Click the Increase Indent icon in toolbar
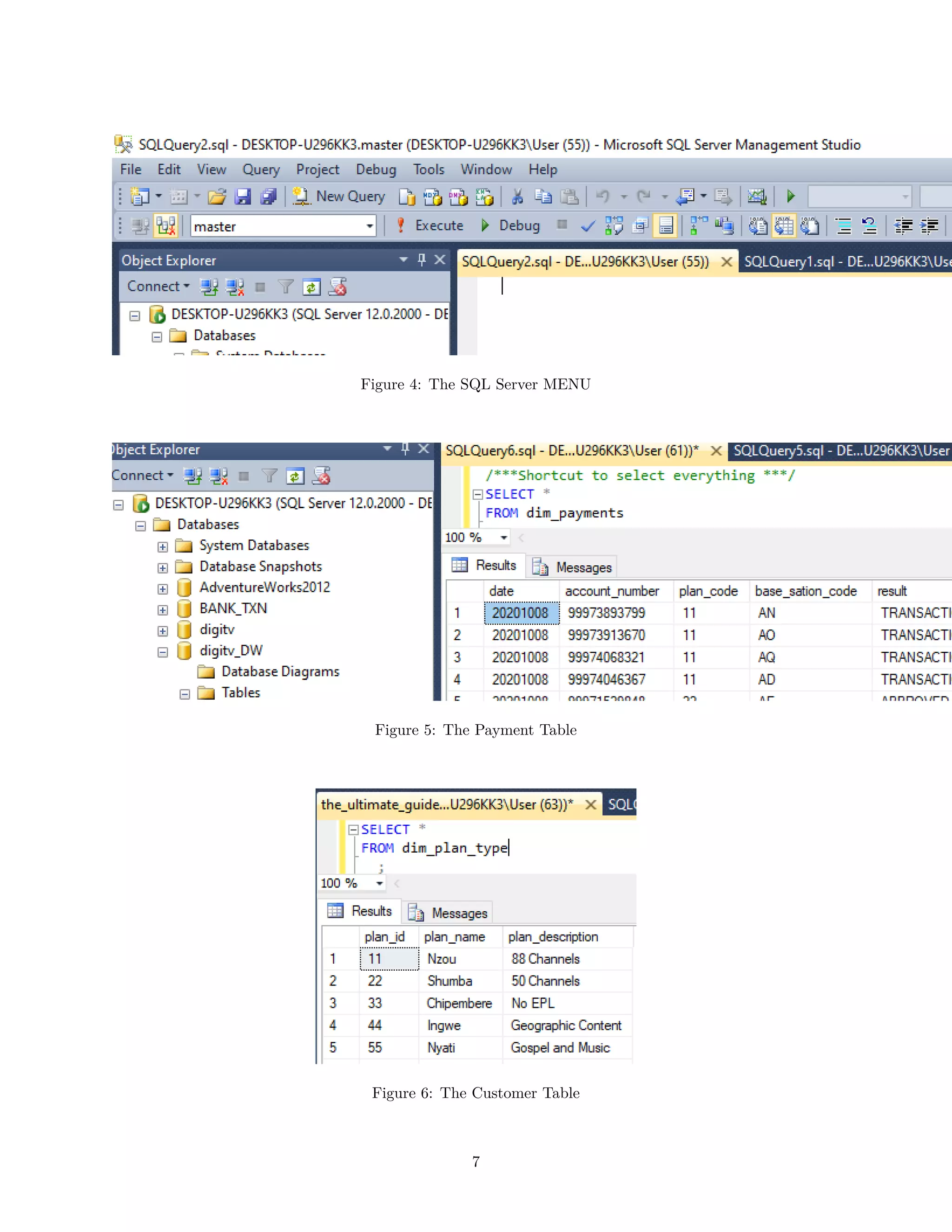 tap(929, 226)
